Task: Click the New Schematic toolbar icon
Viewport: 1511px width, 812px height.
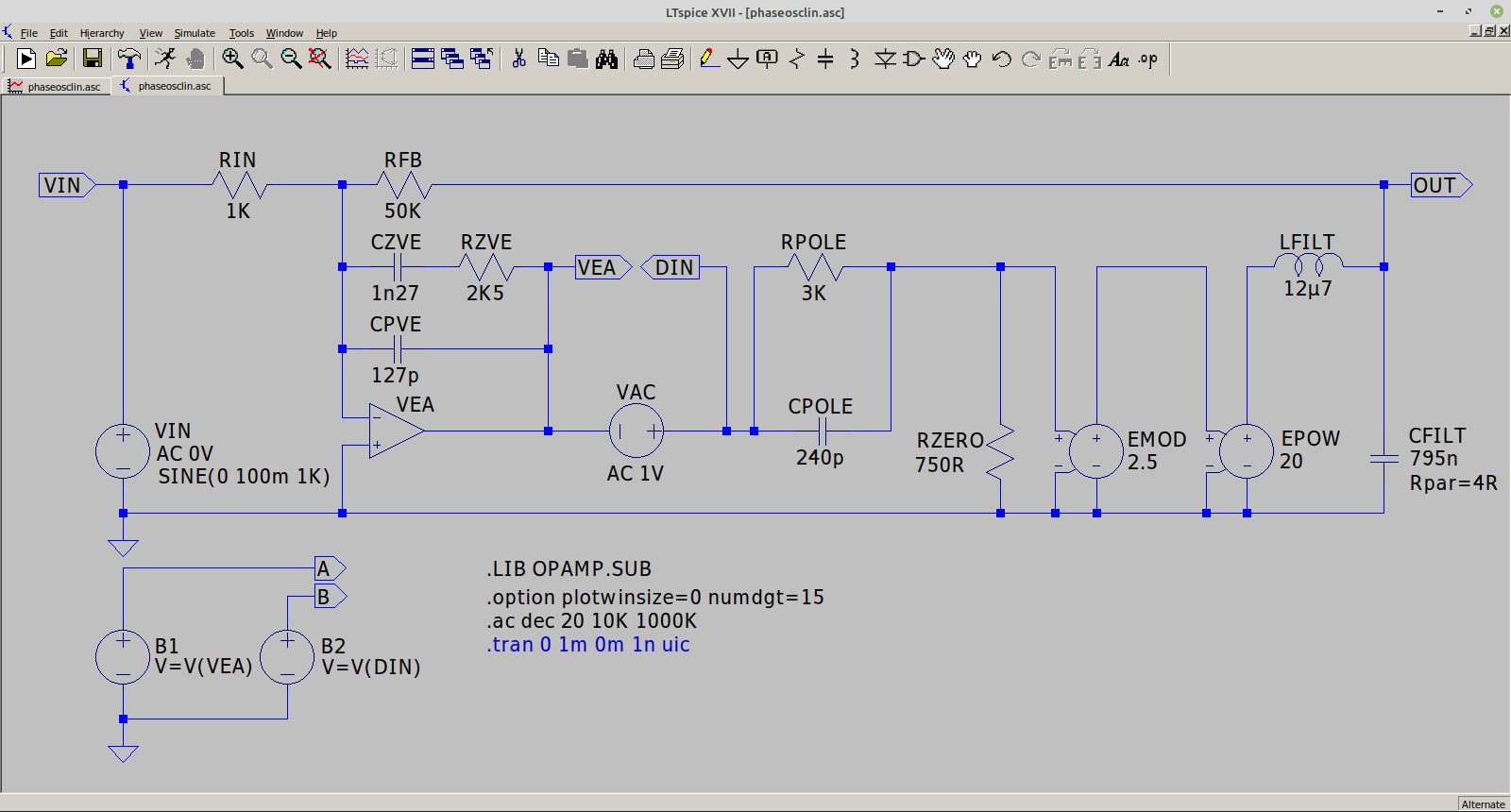Action: tap(26, 59)
